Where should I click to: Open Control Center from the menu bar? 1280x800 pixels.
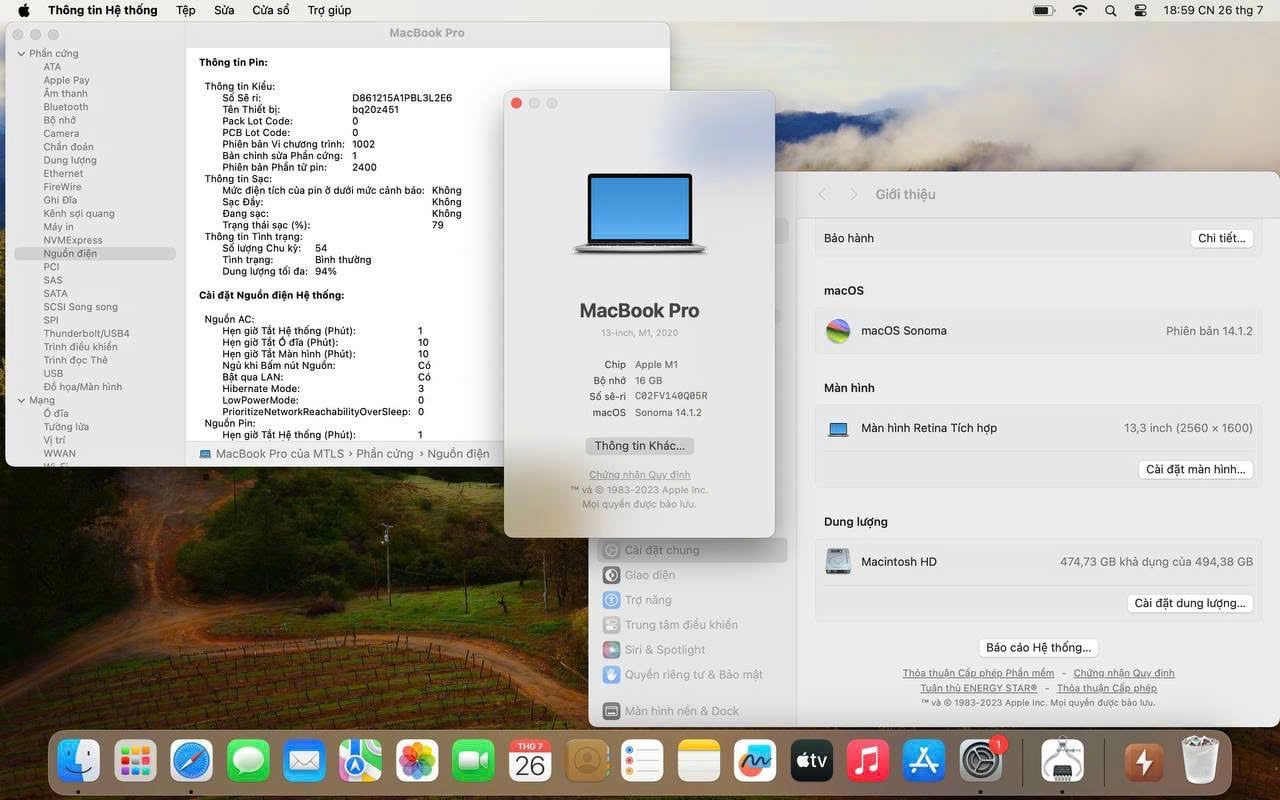coord(1141,10)
